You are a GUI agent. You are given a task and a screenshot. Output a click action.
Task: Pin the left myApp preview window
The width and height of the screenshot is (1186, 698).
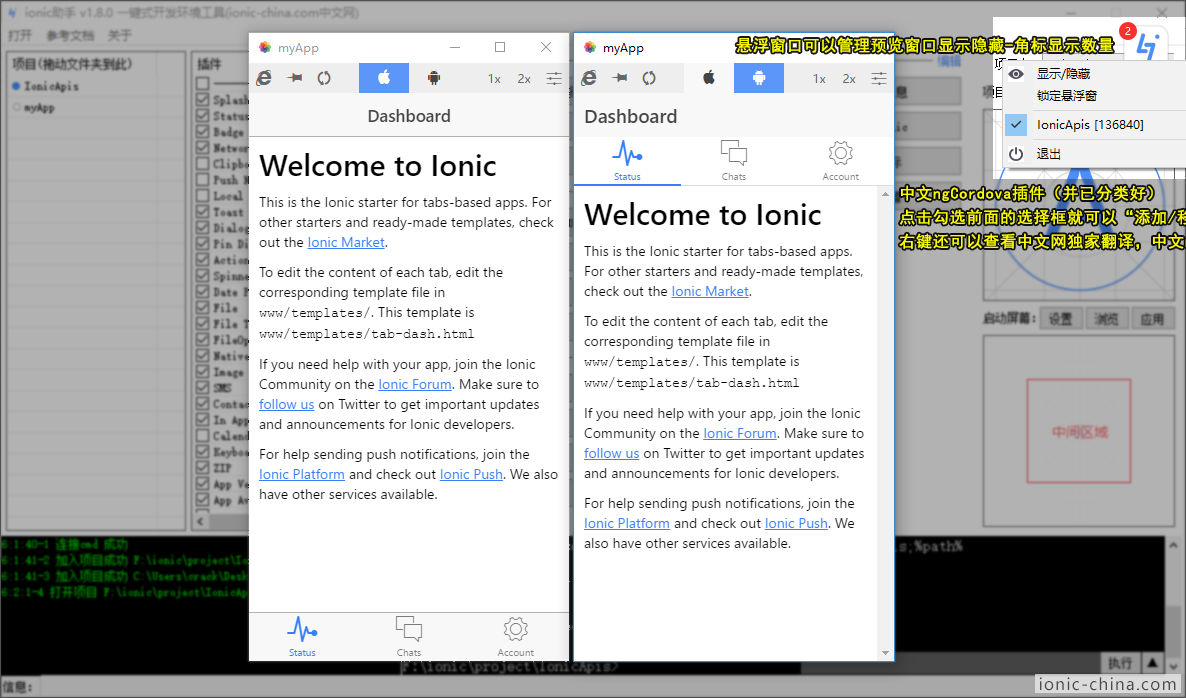[295, 78]
